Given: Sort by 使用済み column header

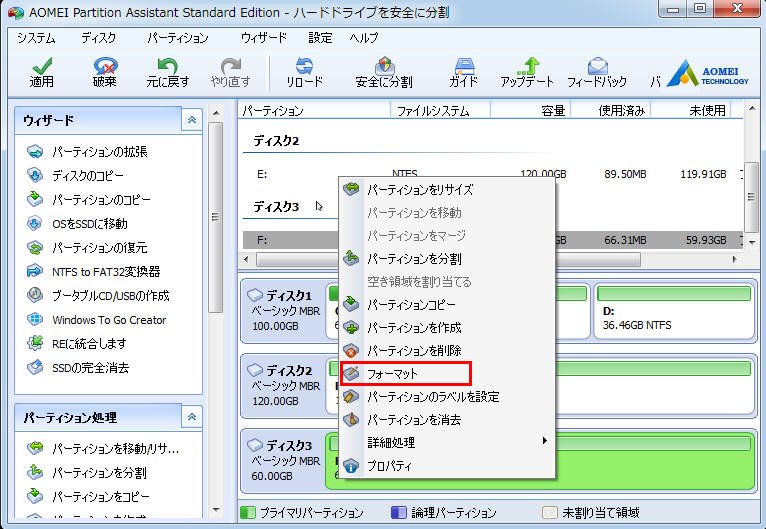Looking at the screenshot, I should click(611, 111).
